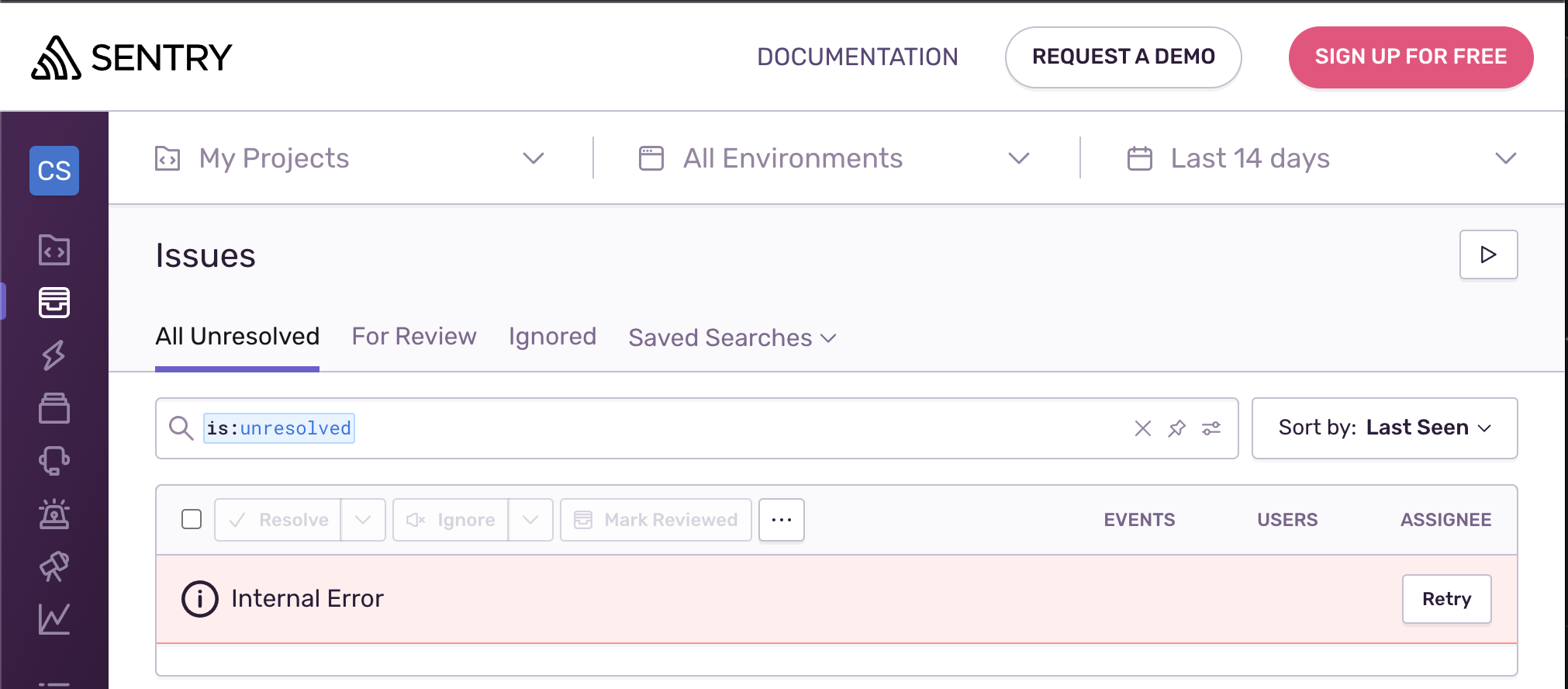Enable real-time updates play button

coord(1488,254)
